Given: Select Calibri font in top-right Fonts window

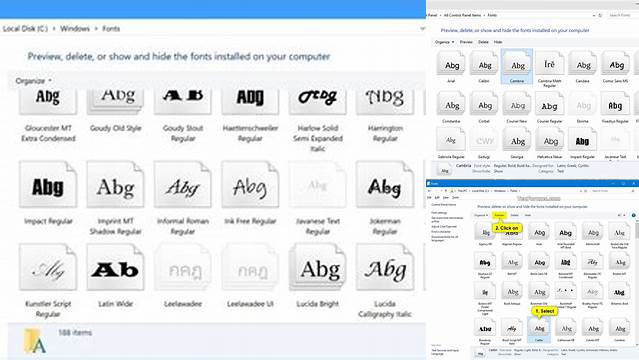Looking at the screenshot, I should click(x=484, y=63).
